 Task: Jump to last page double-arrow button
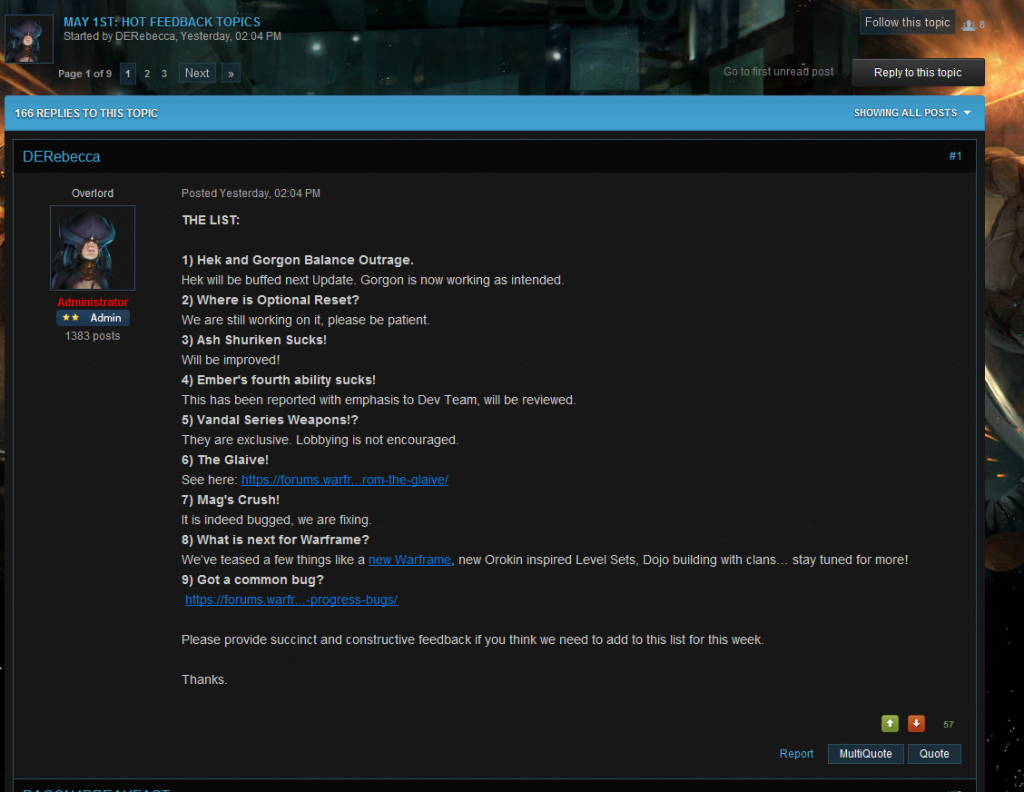pos(230,73)
